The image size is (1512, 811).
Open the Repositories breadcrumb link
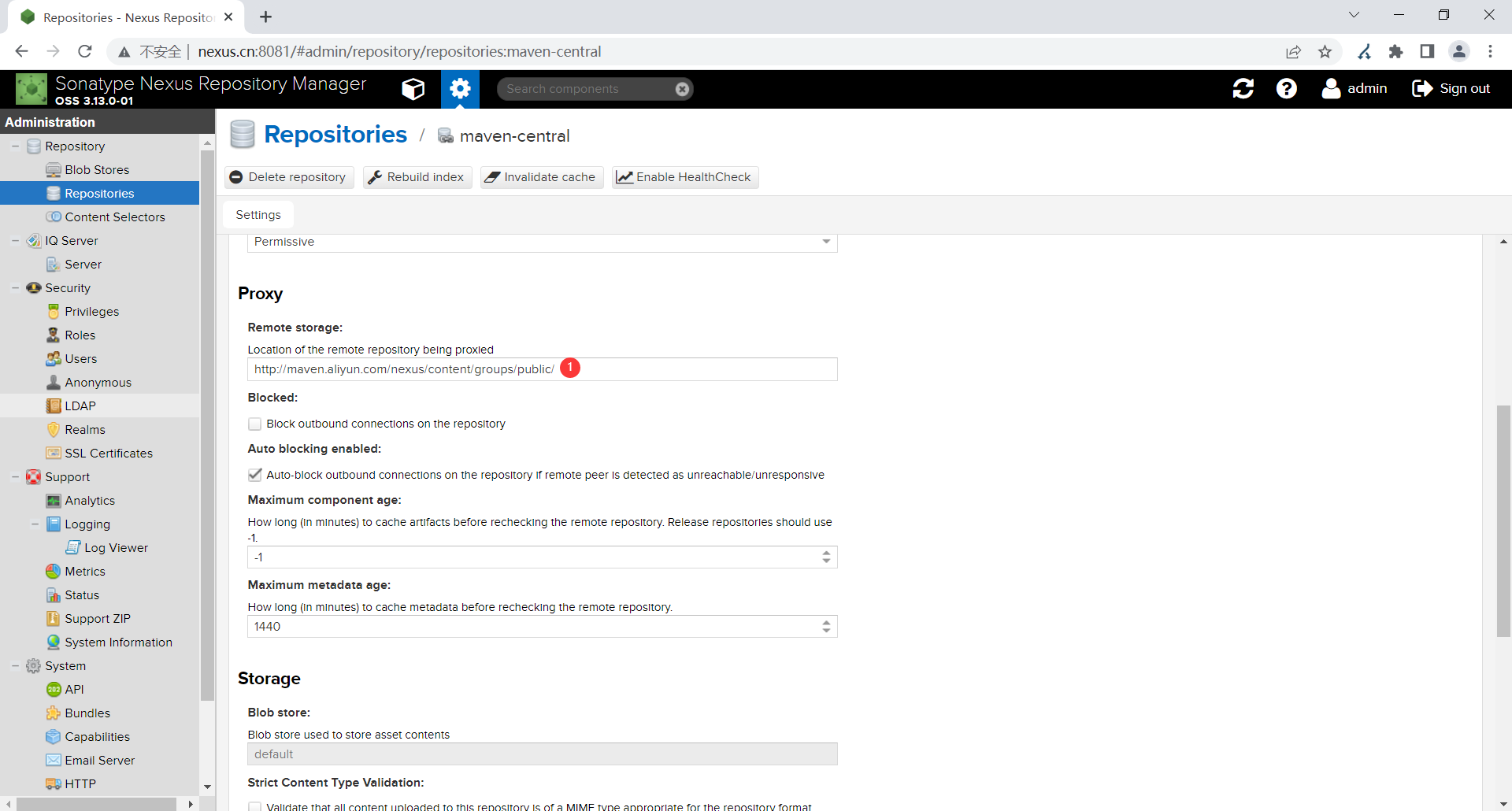tap(335, 135)
